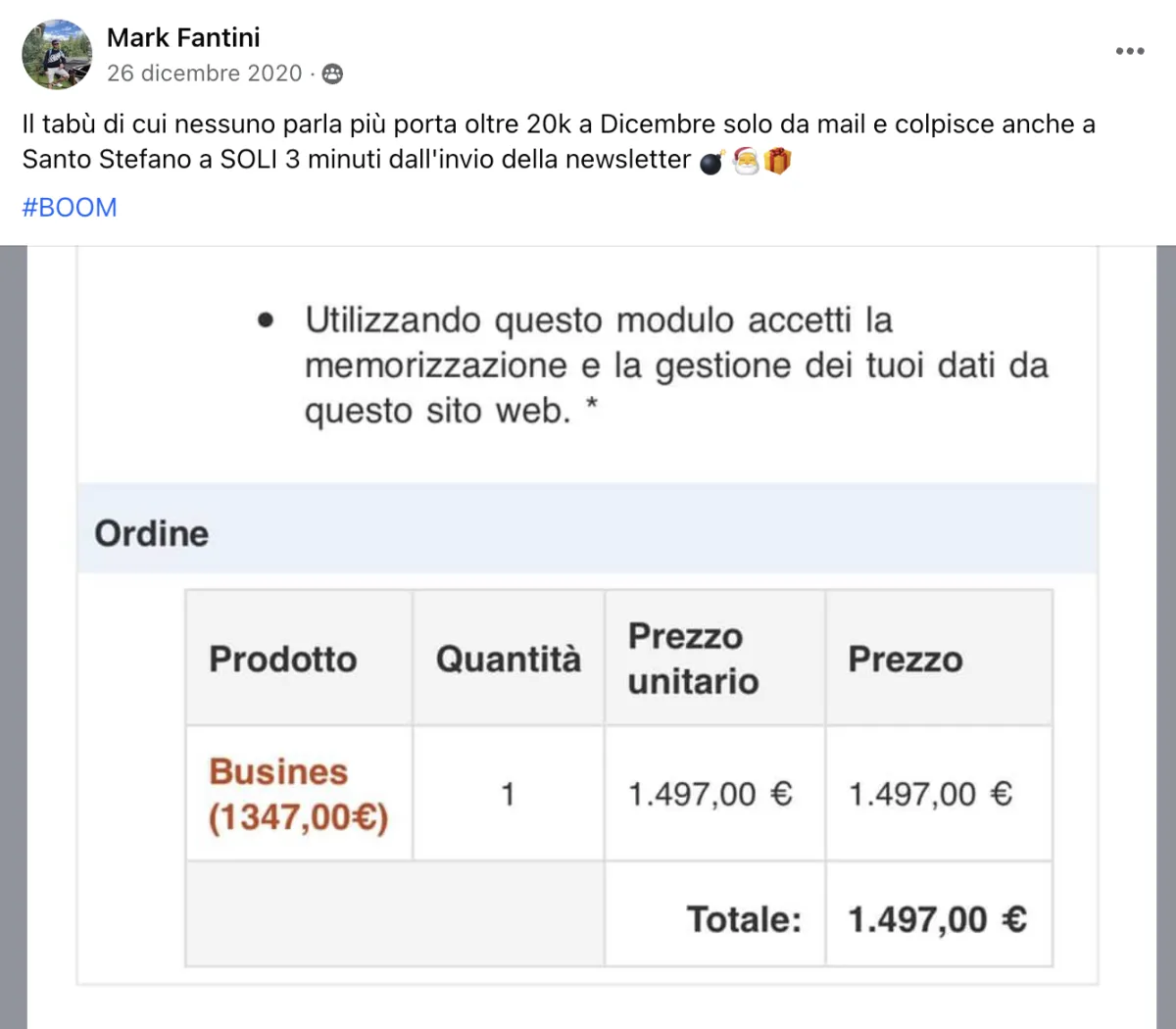
Task: Click the audience privacy icon beside the date
Action: pos(332,73)
